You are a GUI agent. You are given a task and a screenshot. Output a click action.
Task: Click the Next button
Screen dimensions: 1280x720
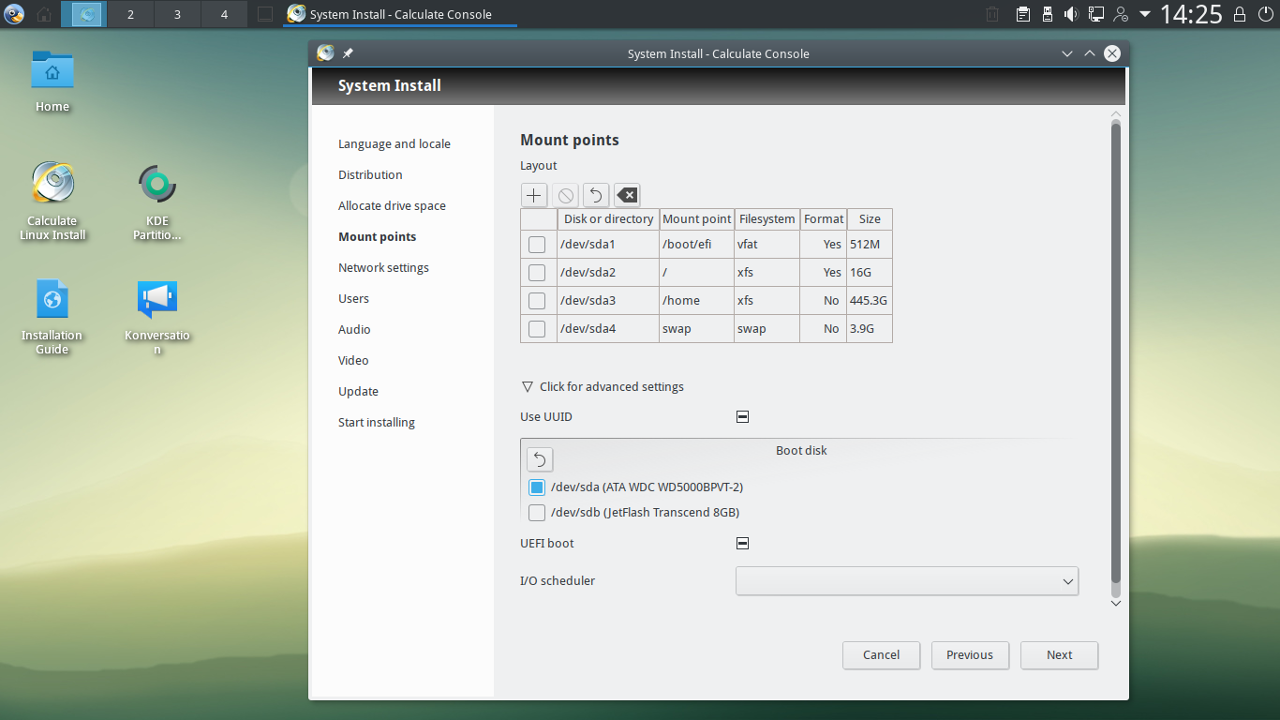(1059, 655)
